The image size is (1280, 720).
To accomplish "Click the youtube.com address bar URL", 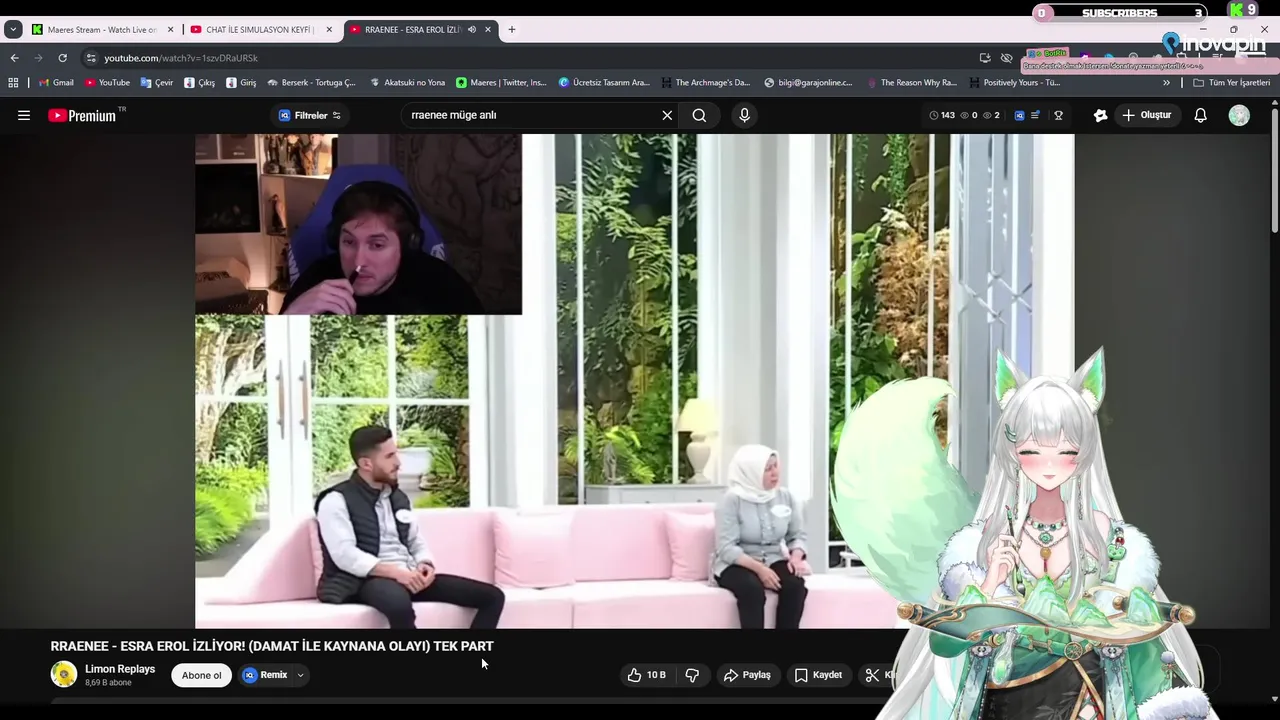I will tap(181, 58).
